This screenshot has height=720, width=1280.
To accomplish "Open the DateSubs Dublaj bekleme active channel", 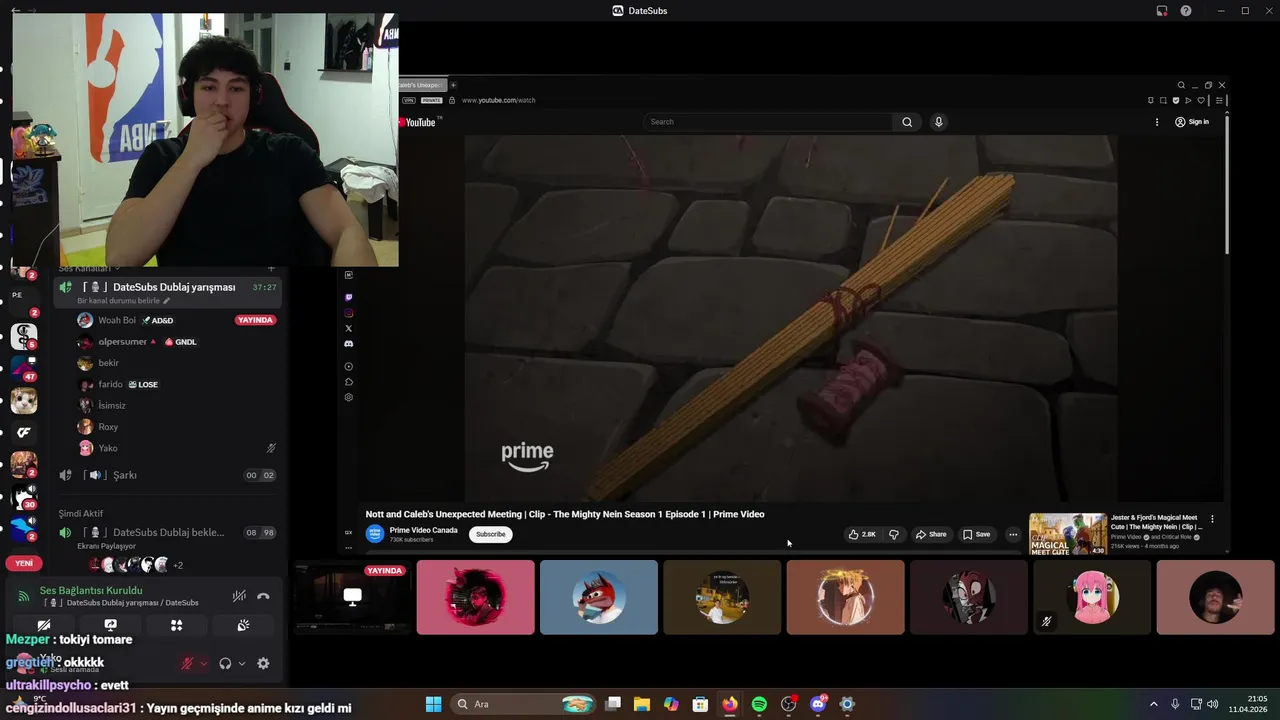I will pos(168,532).
